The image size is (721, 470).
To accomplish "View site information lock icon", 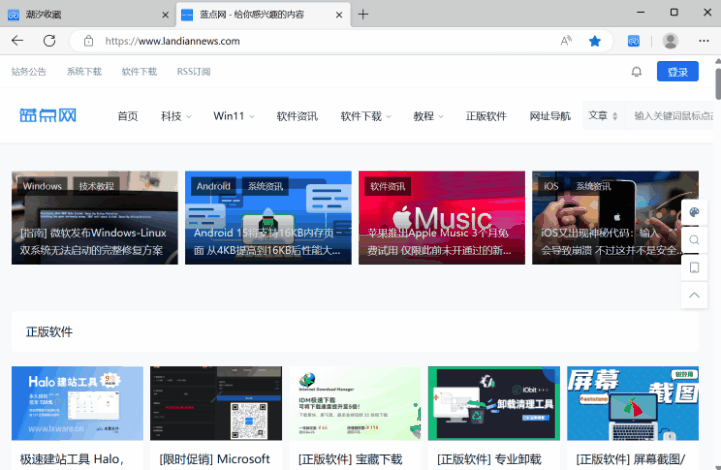I will (88, 41).
